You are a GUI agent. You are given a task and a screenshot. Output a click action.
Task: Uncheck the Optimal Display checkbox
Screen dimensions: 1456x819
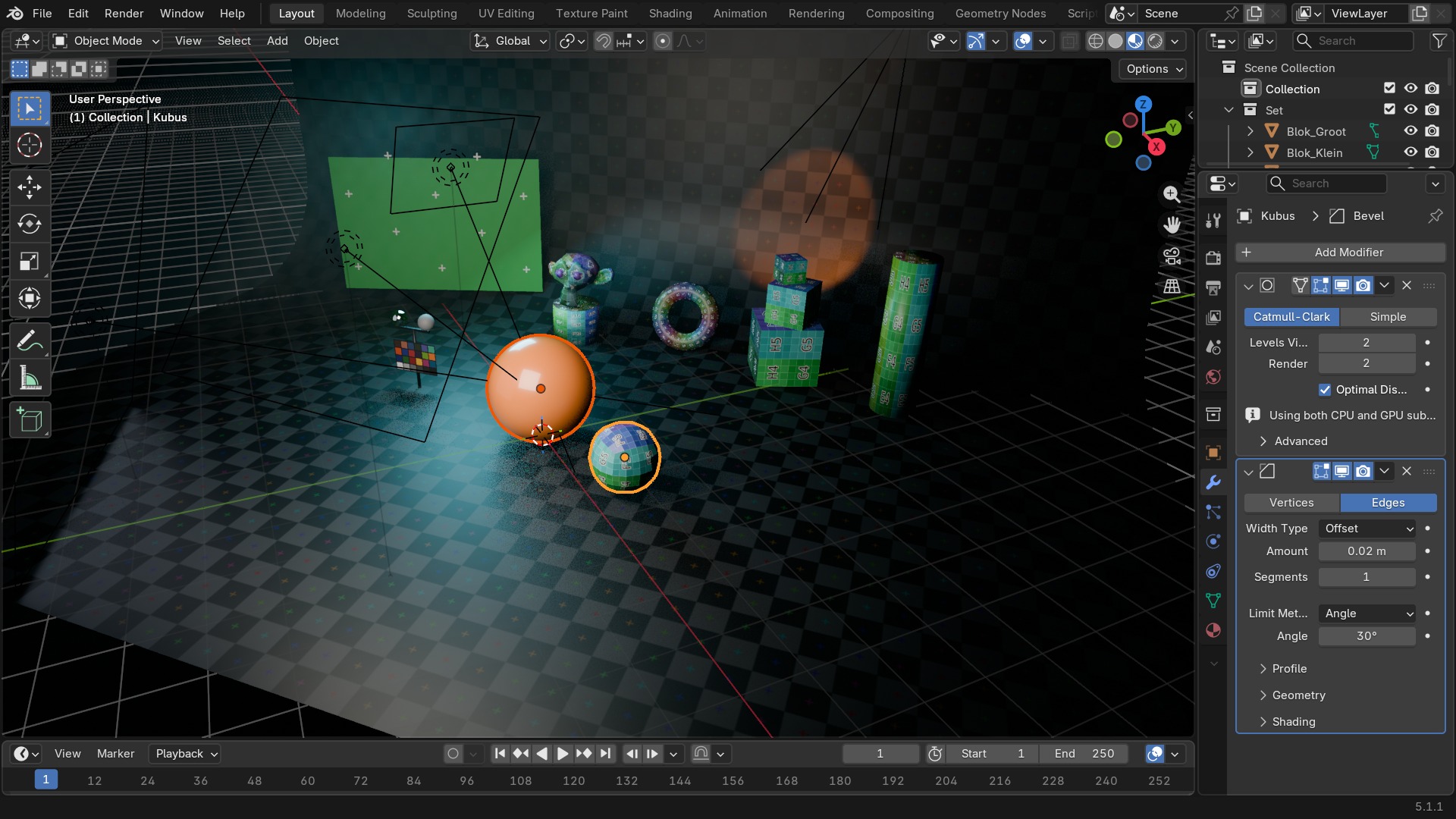[1325, 390]
